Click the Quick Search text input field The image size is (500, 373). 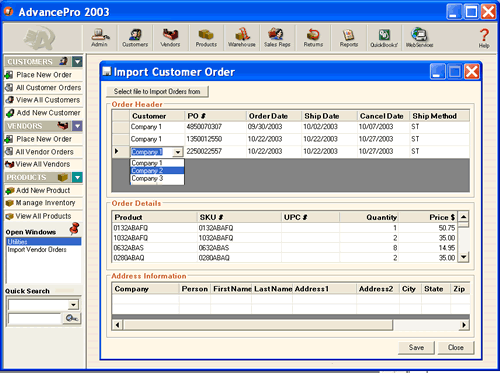click(x=34, y=319)
